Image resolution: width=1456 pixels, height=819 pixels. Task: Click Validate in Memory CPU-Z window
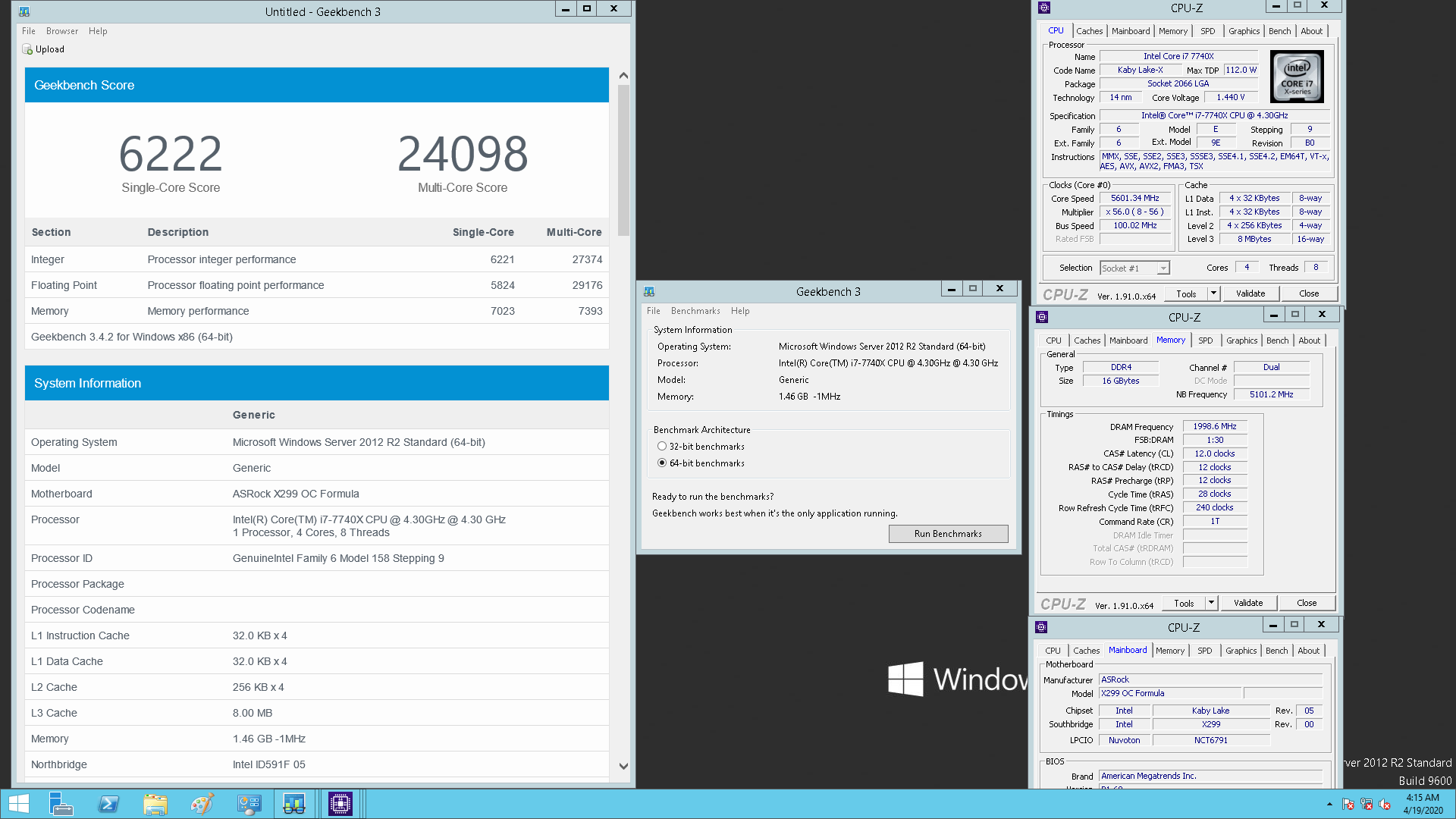click(1248, 603)
